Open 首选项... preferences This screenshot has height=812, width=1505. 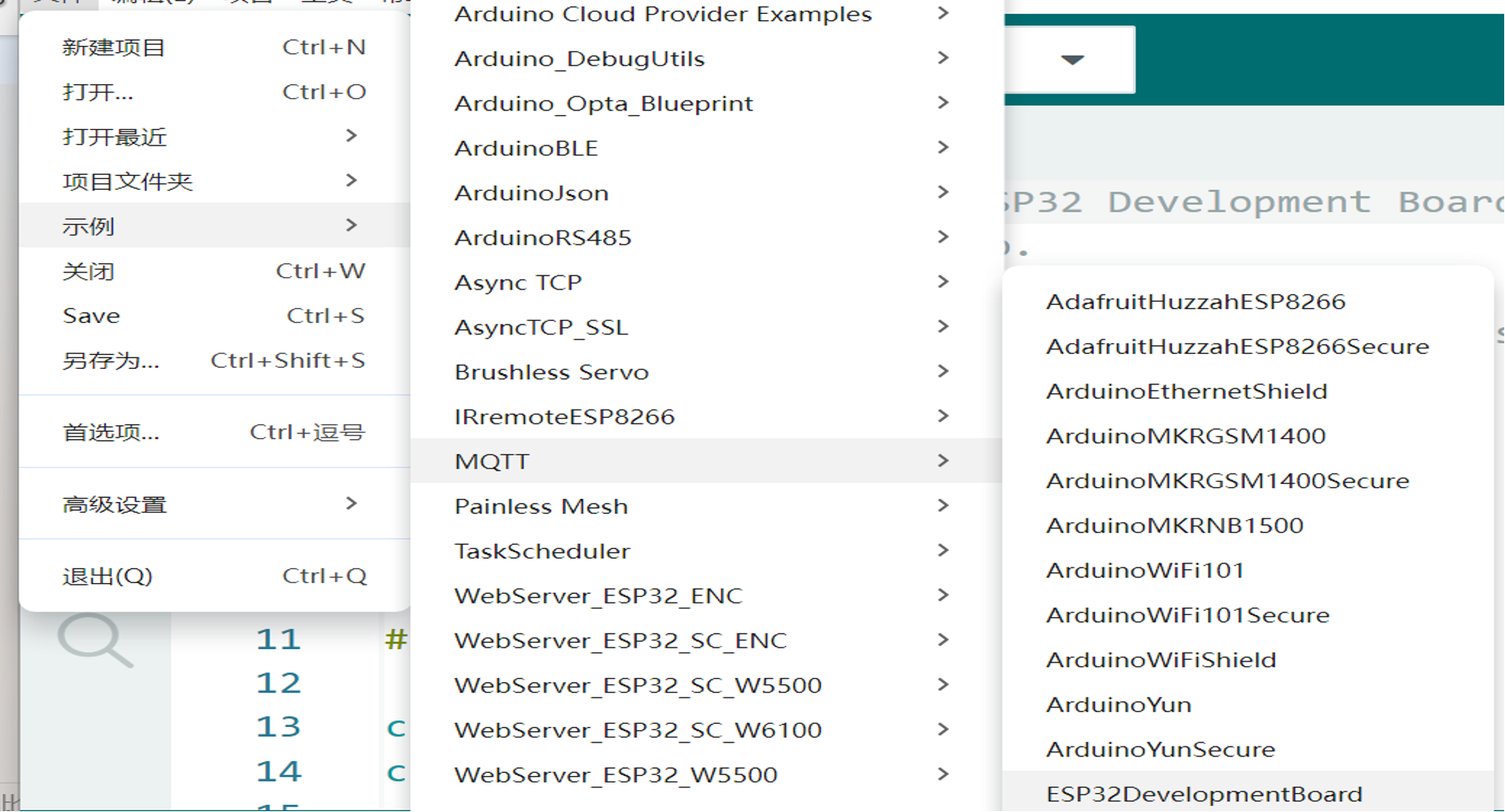[214, 432]
